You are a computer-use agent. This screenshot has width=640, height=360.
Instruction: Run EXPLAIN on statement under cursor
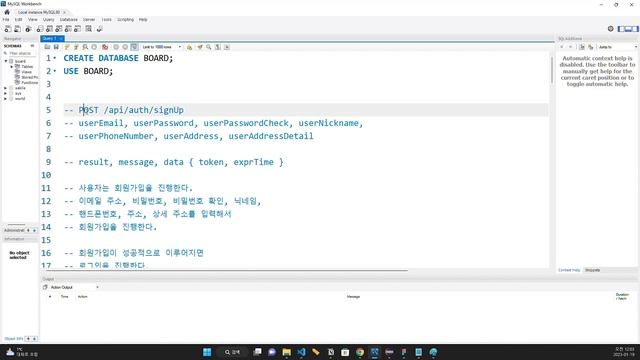85,47
